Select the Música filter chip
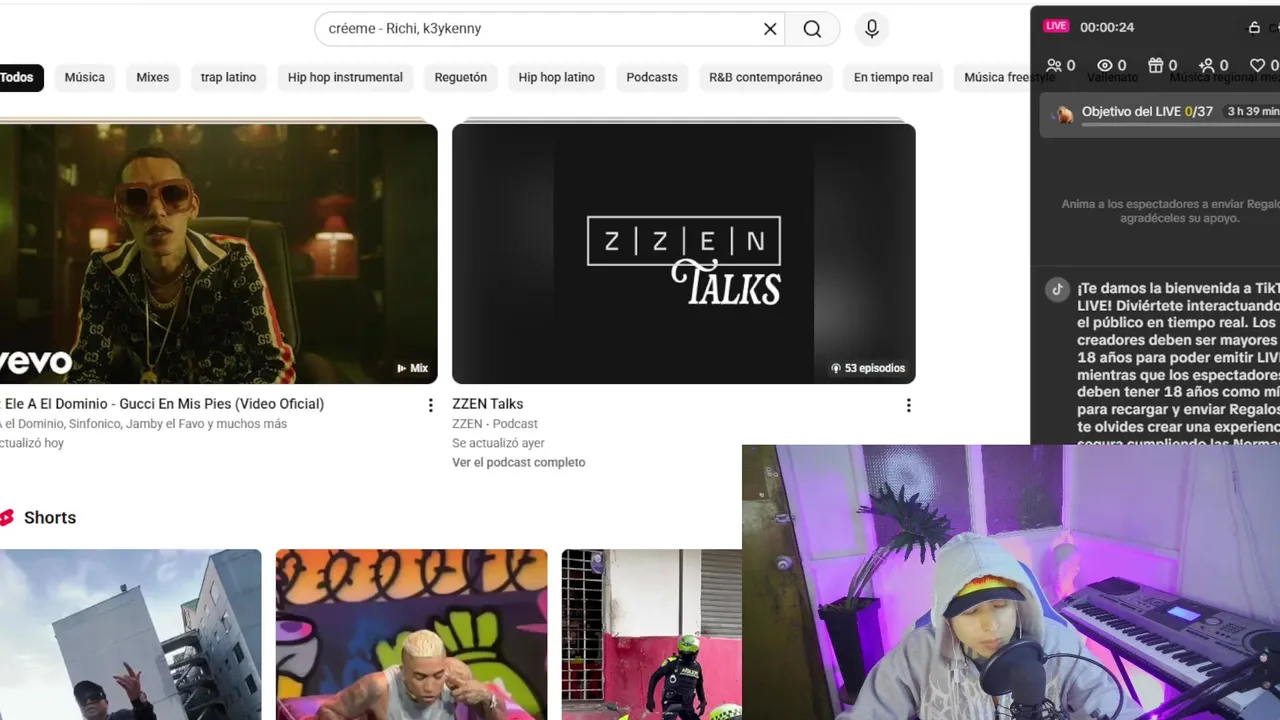The image size is (1280, 720). pos(85,77)
